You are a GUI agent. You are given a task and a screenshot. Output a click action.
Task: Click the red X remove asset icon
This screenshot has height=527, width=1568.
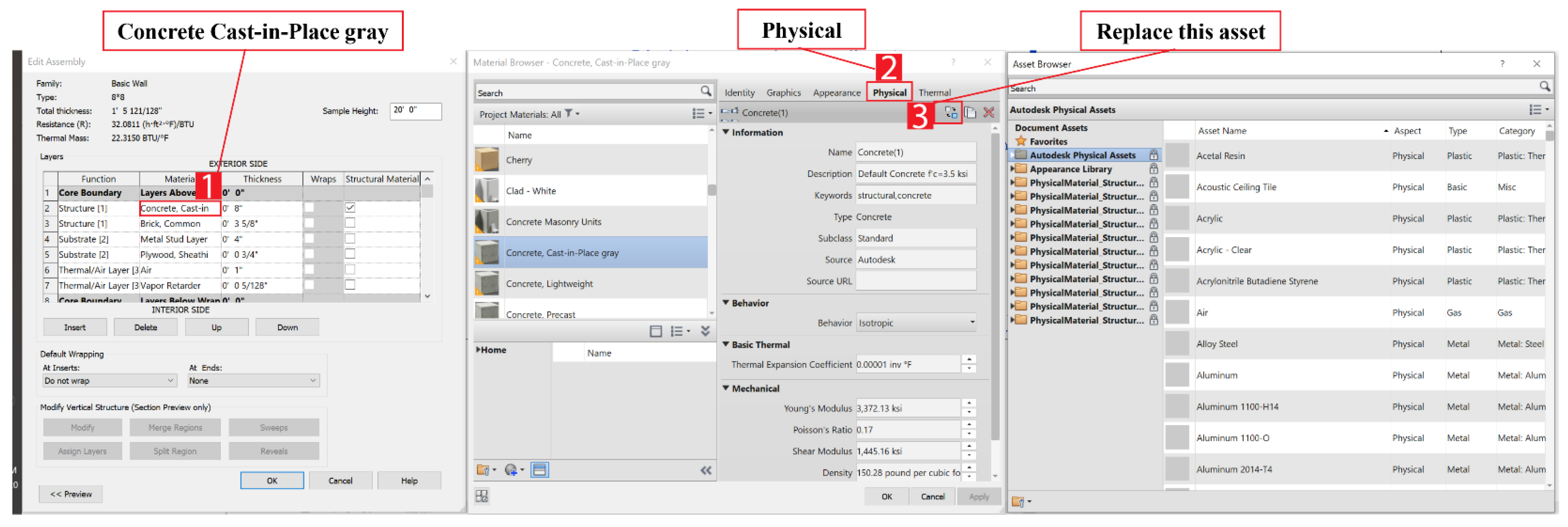pyautogui.click(x=989, y=112)
